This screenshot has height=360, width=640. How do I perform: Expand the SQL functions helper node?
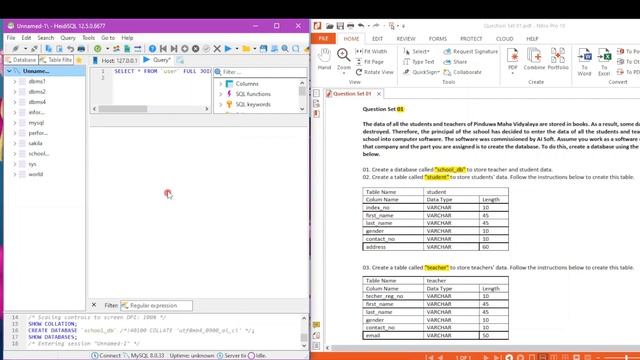coord(221,94)
